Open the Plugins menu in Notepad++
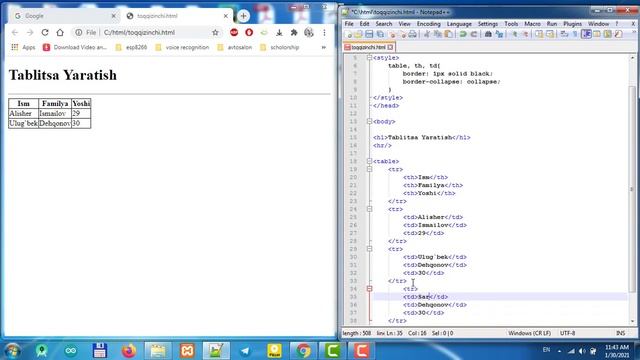The height and width of the screenshot is (360, 640). click(572, 24)
